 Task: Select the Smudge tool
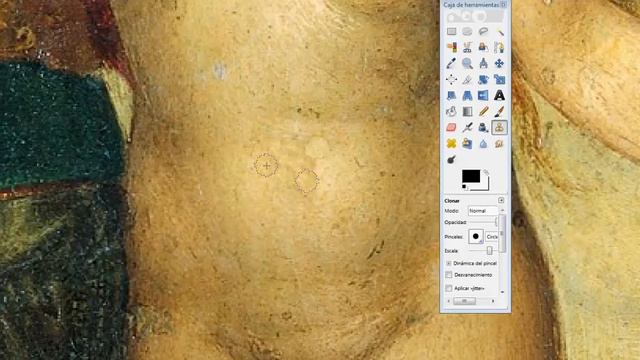point(499,143)
